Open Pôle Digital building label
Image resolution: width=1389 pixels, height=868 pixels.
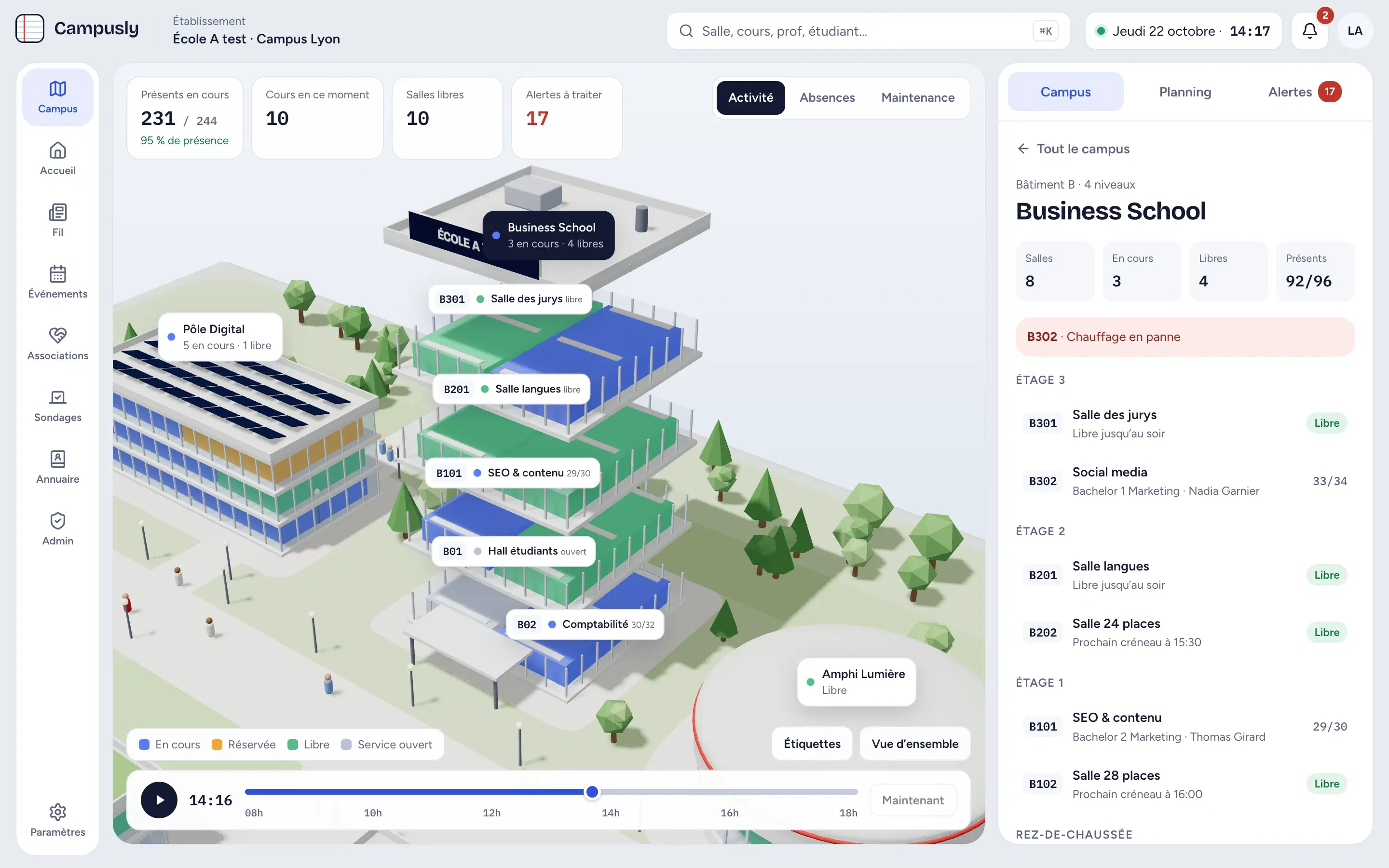click(x=220, y=337)
